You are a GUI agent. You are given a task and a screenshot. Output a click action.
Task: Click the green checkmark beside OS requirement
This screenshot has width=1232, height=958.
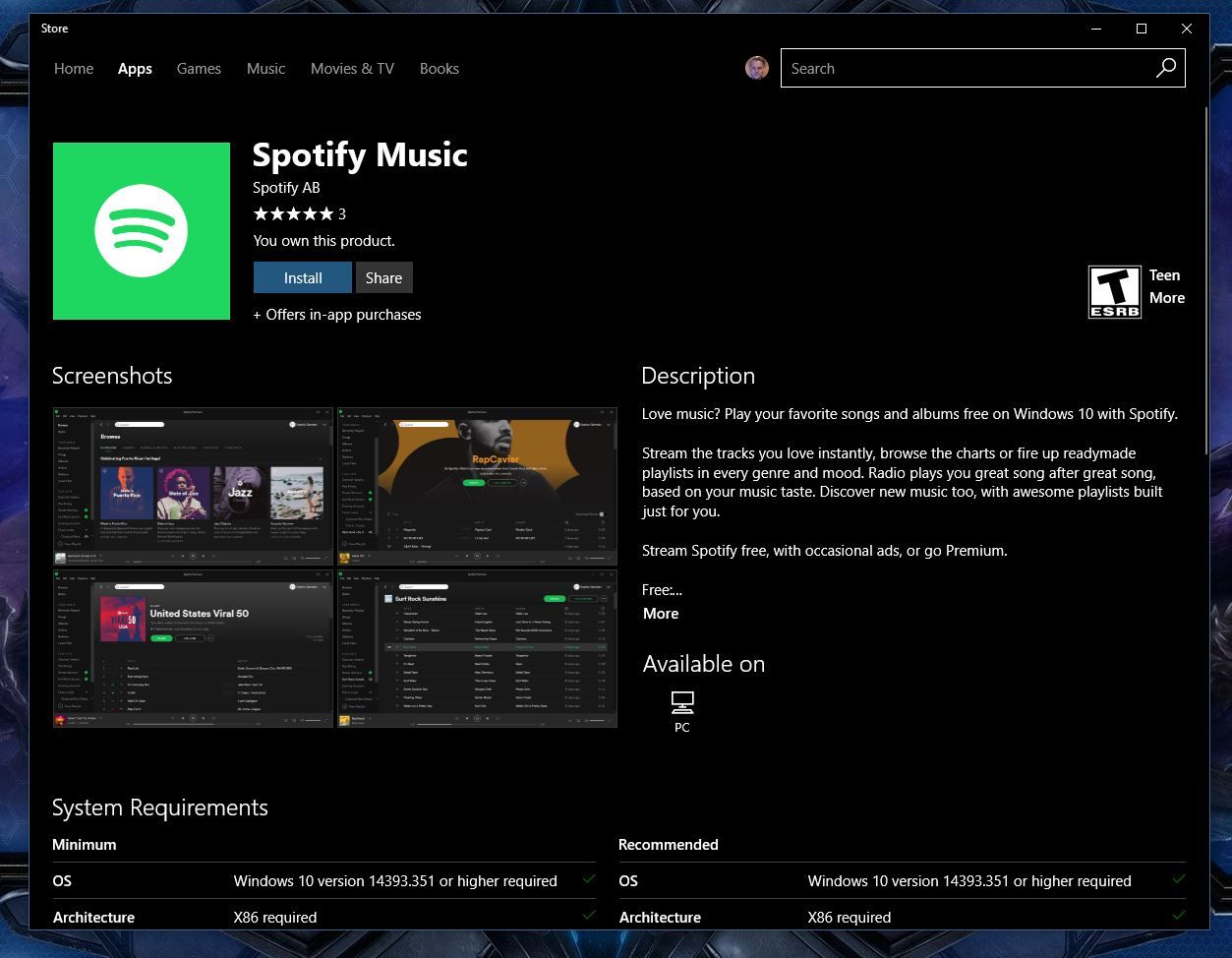(590, 880)
